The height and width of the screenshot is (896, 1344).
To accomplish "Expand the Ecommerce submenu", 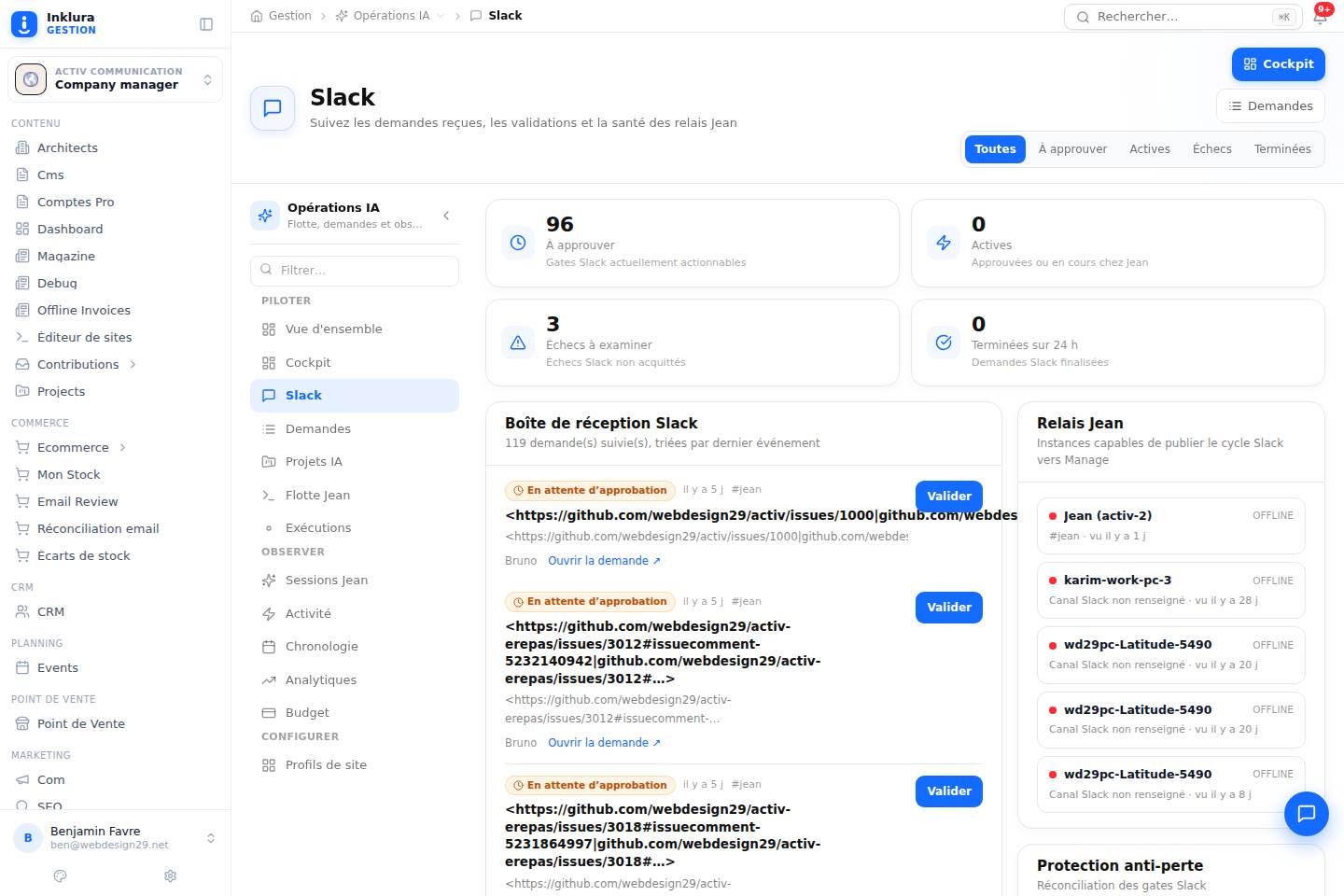I will [x=122, y=447].
